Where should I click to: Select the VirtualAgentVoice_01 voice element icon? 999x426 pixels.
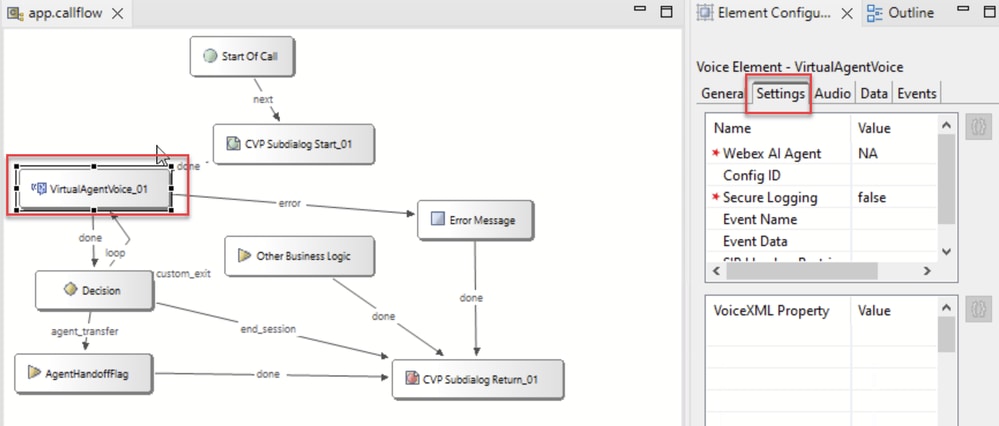click(39, 188)
